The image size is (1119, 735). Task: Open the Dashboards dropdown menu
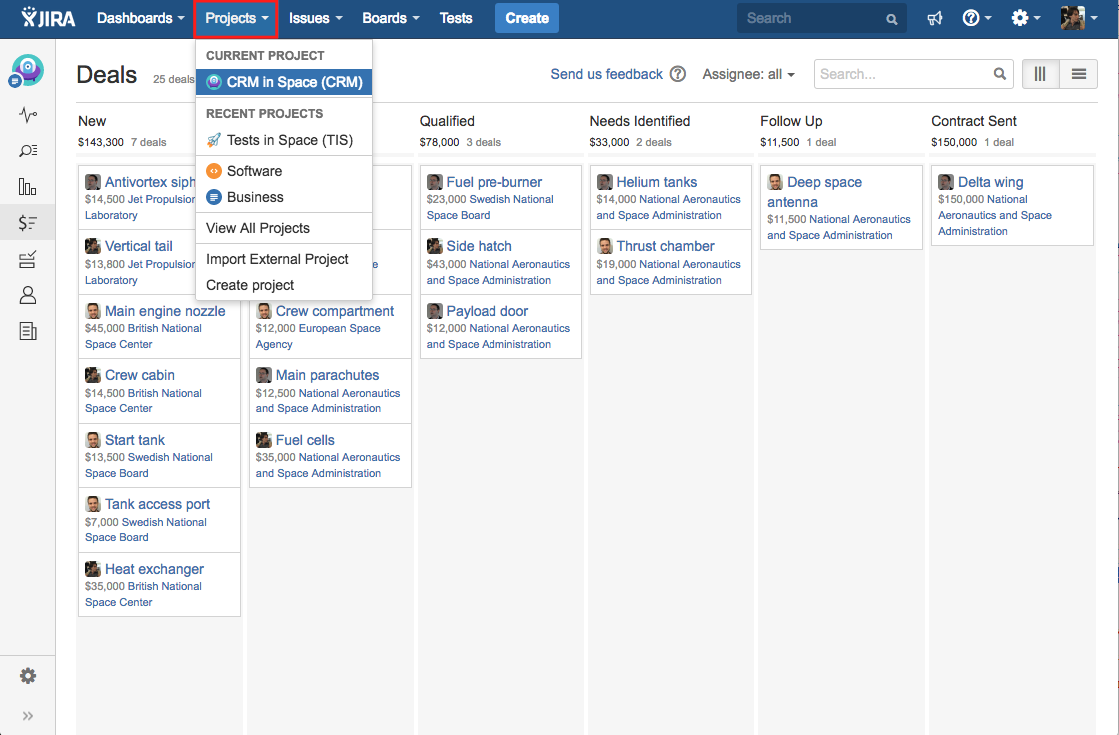click(x=141, y=19)
